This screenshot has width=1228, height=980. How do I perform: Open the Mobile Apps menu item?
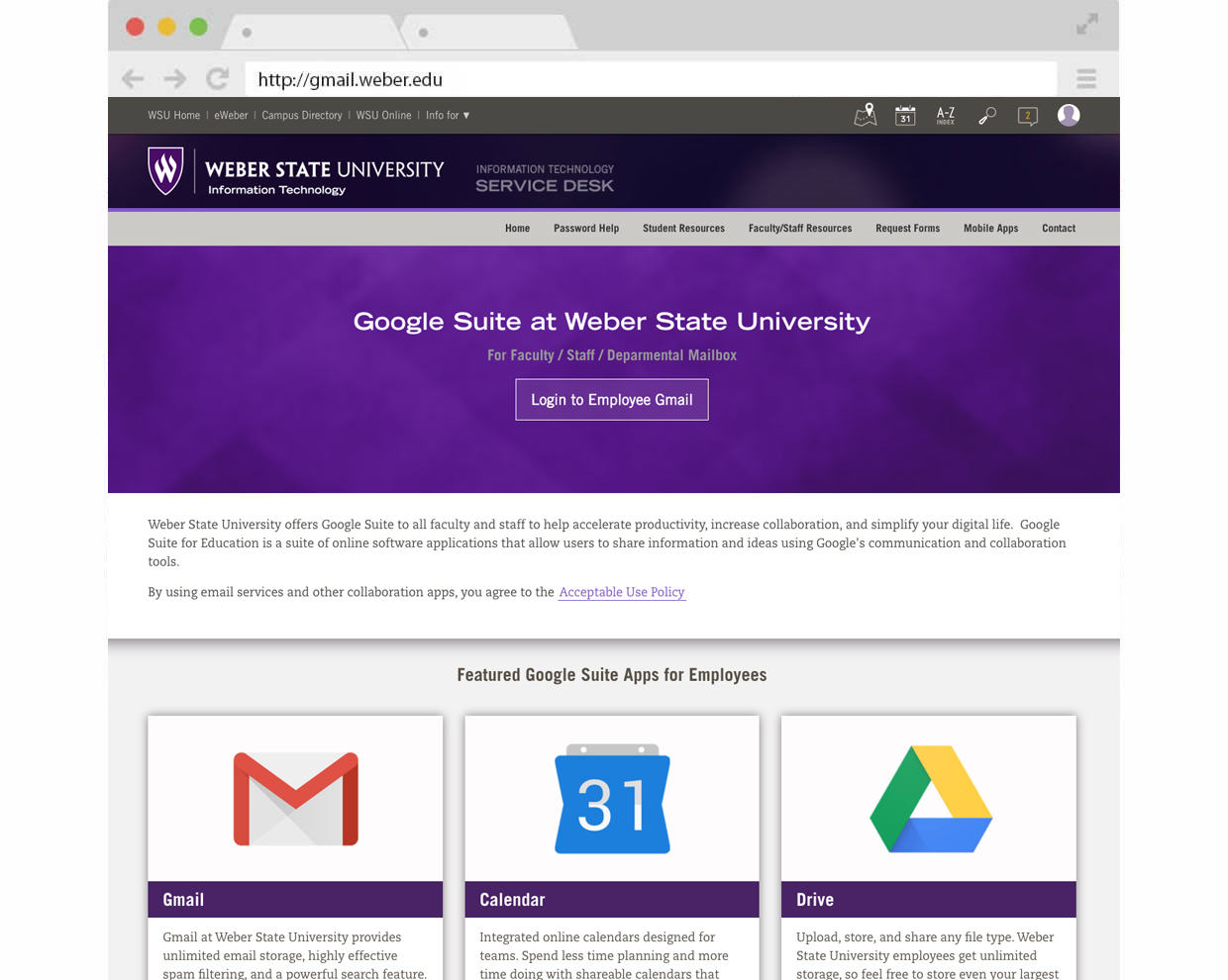point(990,229)
